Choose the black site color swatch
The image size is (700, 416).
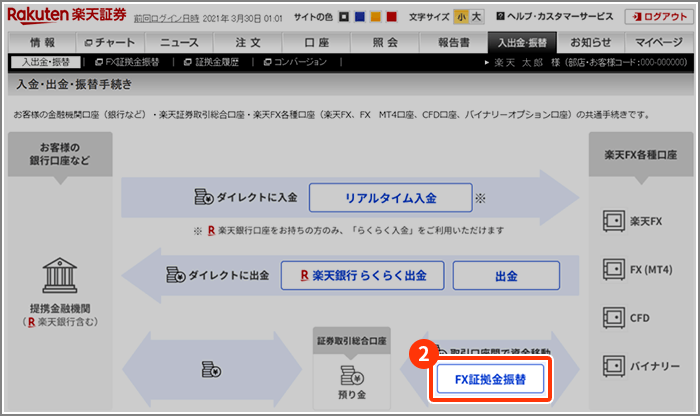[x=344, y=17]
